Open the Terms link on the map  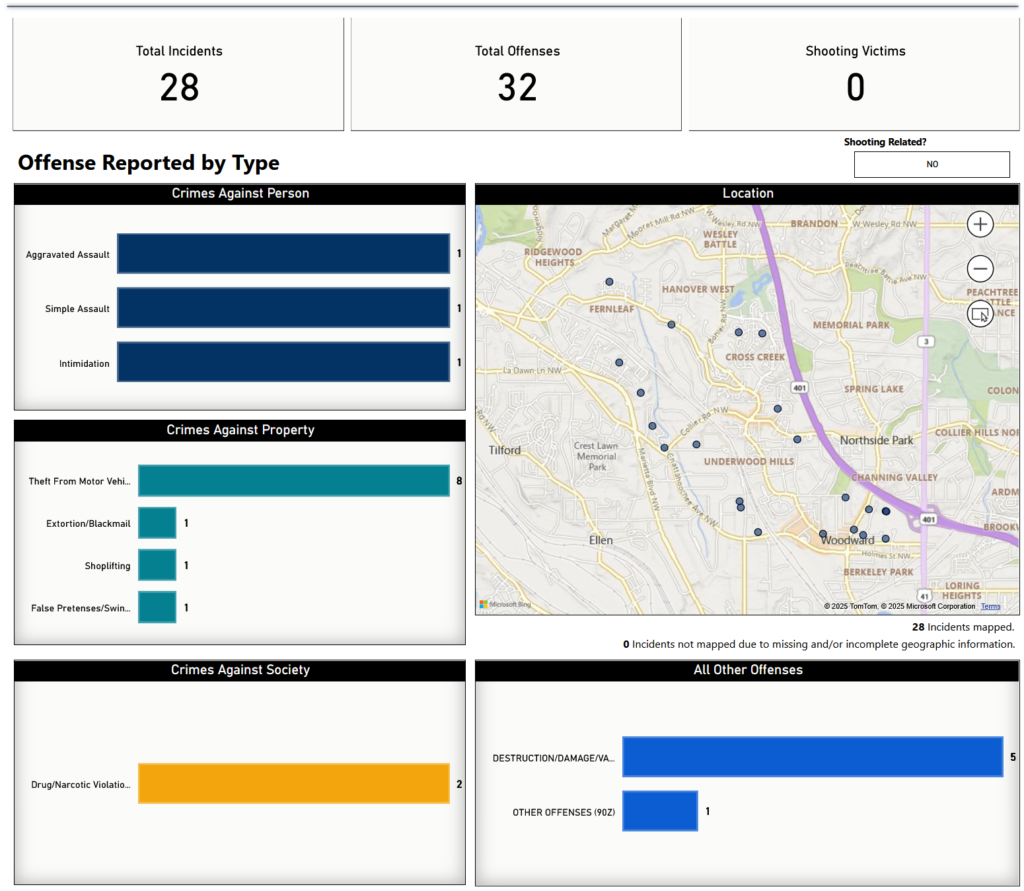(x=990, y=606)
